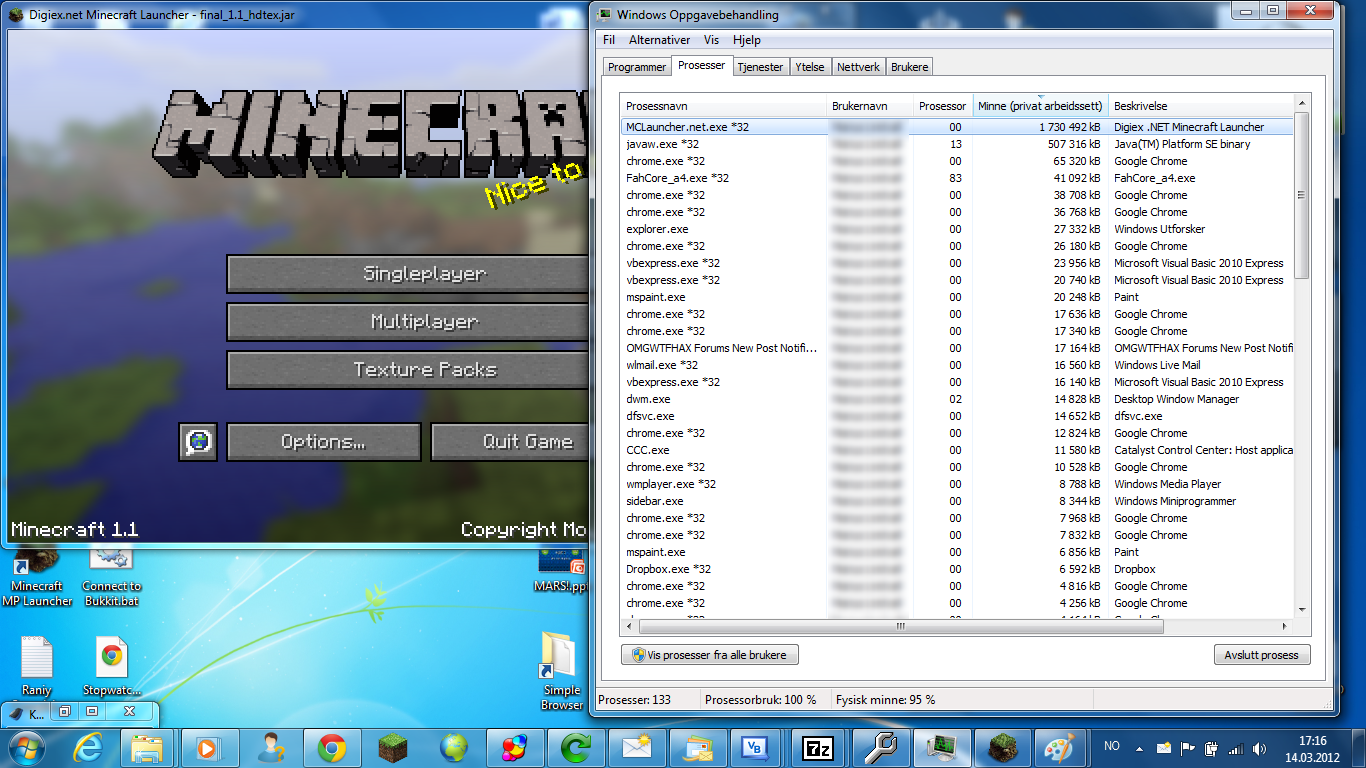The image size is (1366, 768).
Task: Open Texture Packs in Minecraft
Action: (407, 370)
